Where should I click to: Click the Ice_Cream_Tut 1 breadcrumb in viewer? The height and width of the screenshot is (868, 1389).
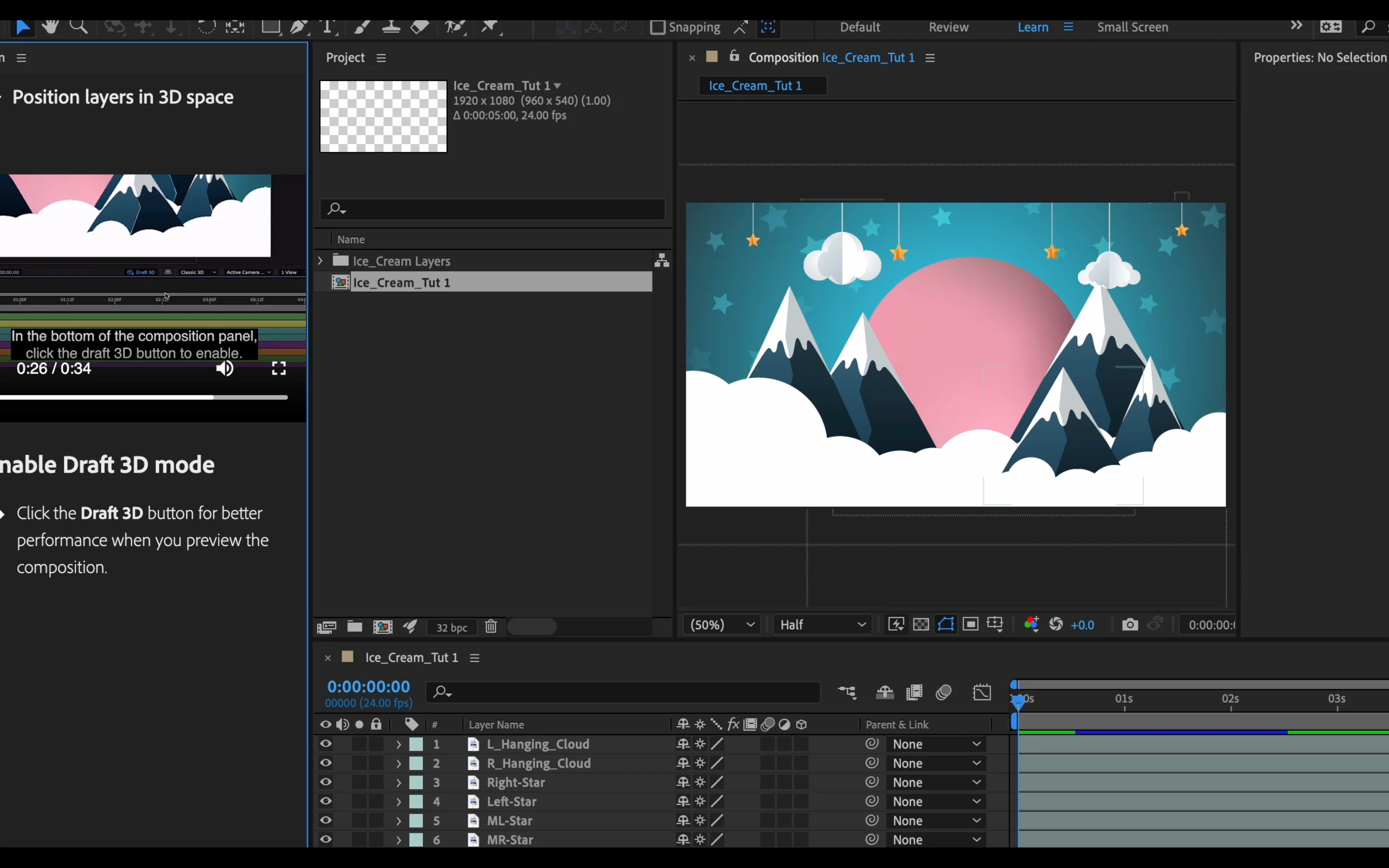click(755, 85)
